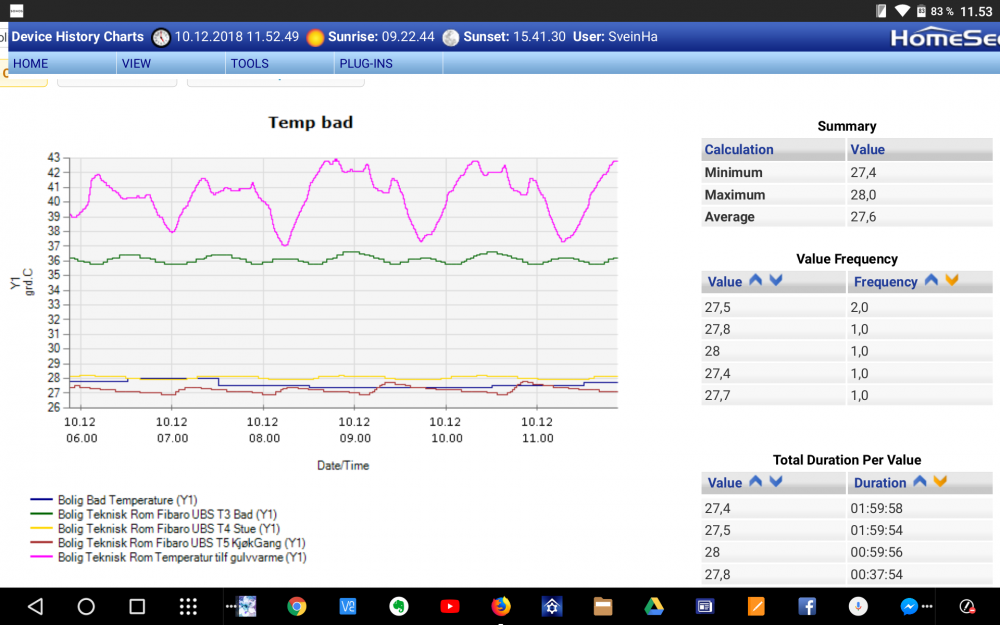Click the orange Duration descending sort arrow
Image resolution: width=1000 pixels, height=625 pixels.
point(940,482)
